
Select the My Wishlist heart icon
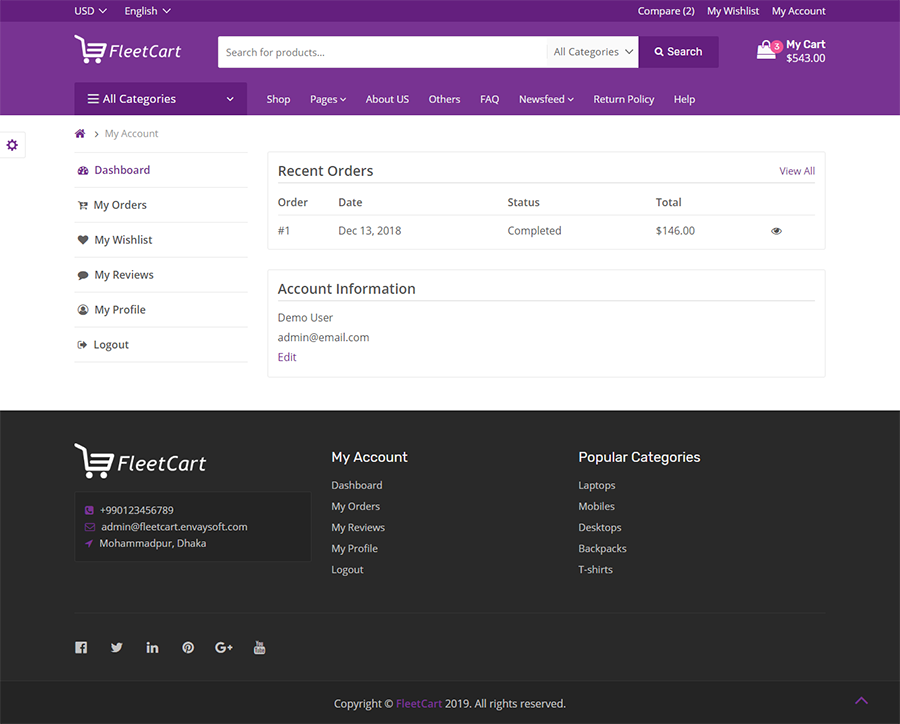83,239
